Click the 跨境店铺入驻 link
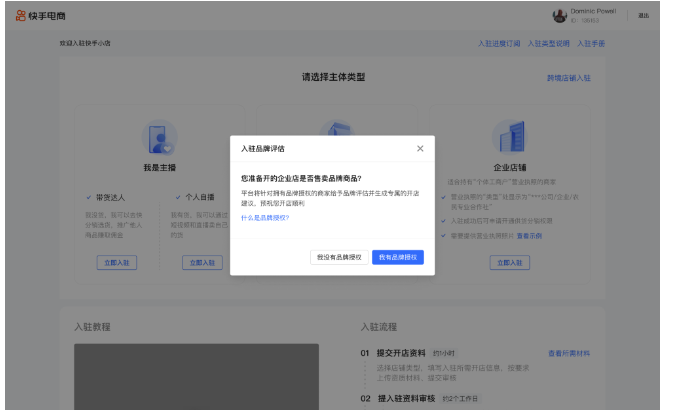This screenshot has height=417, width=675. point(568,77)
